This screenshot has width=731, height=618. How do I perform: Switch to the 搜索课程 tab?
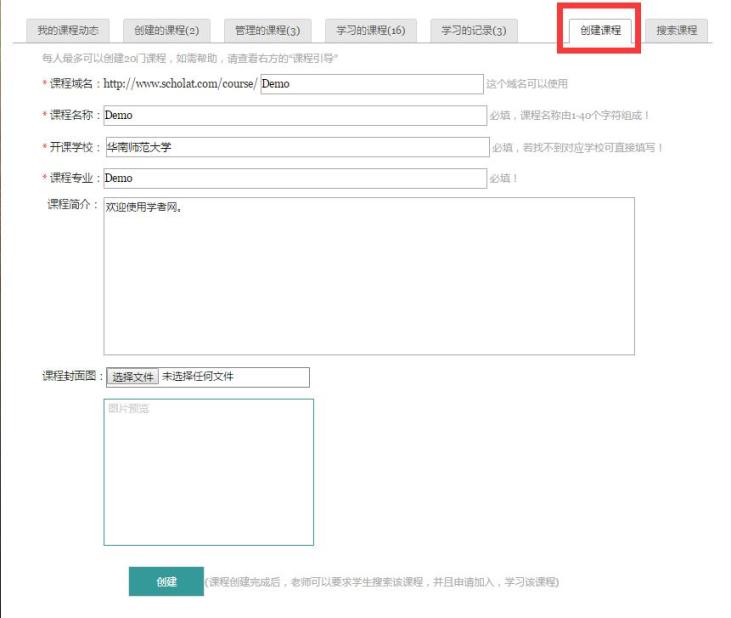click(676, 31)
